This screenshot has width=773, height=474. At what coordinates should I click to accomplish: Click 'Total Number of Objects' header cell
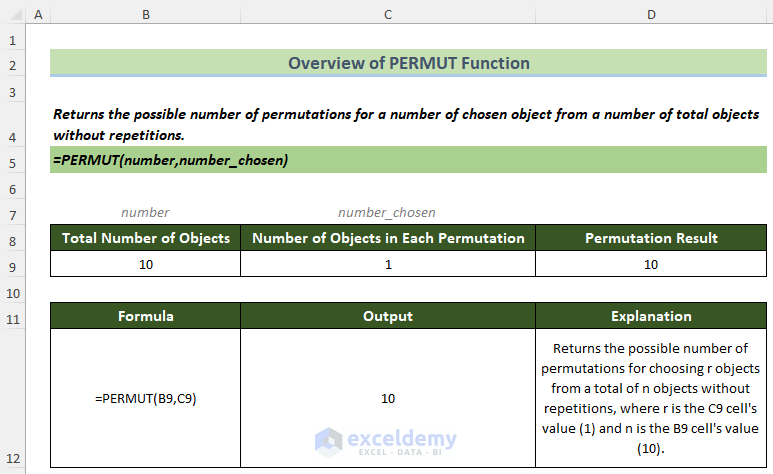pyautogui.click(x=145, y=238)
